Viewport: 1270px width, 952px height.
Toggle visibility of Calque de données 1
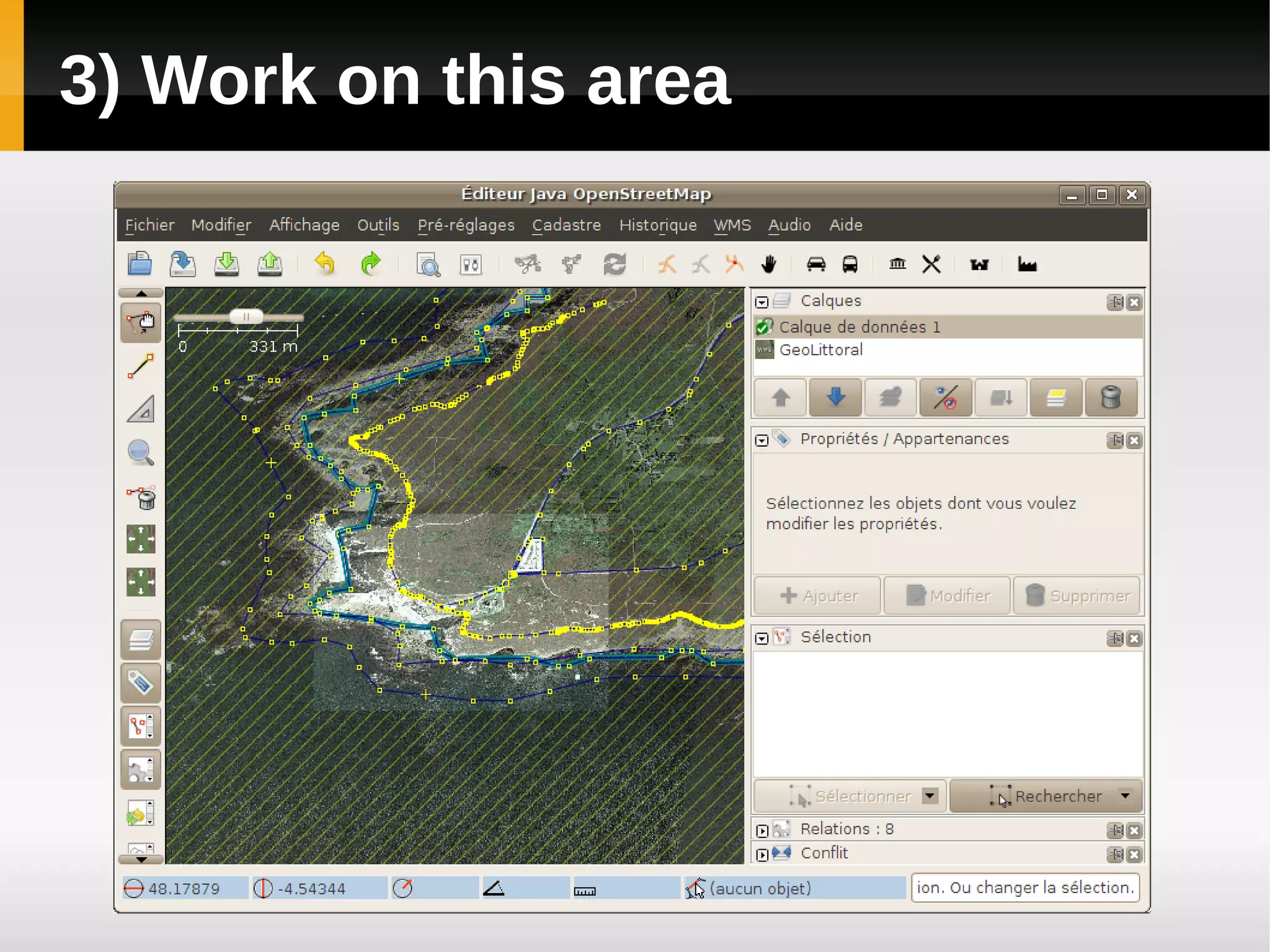[x=765, y=327]
